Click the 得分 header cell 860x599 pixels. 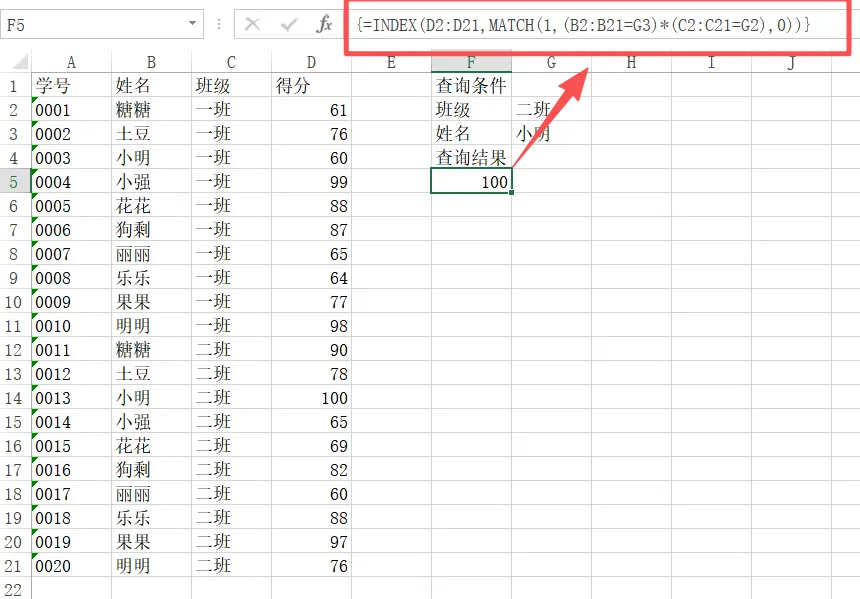click(312, 86)
